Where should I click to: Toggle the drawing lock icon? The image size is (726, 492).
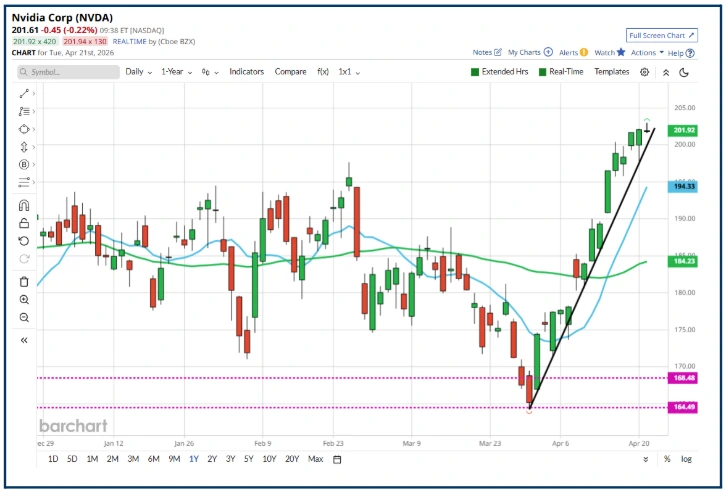[x=24, y=223]
